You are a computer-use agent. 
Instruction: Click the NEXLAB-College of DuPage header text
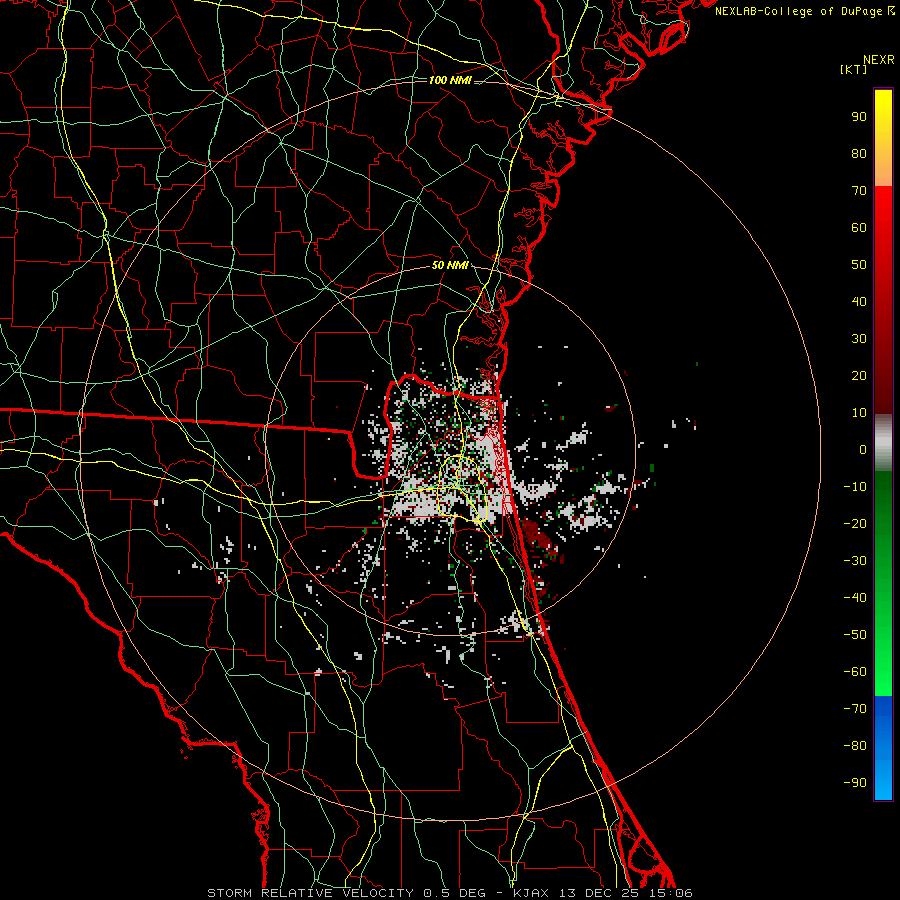(804, 11)
